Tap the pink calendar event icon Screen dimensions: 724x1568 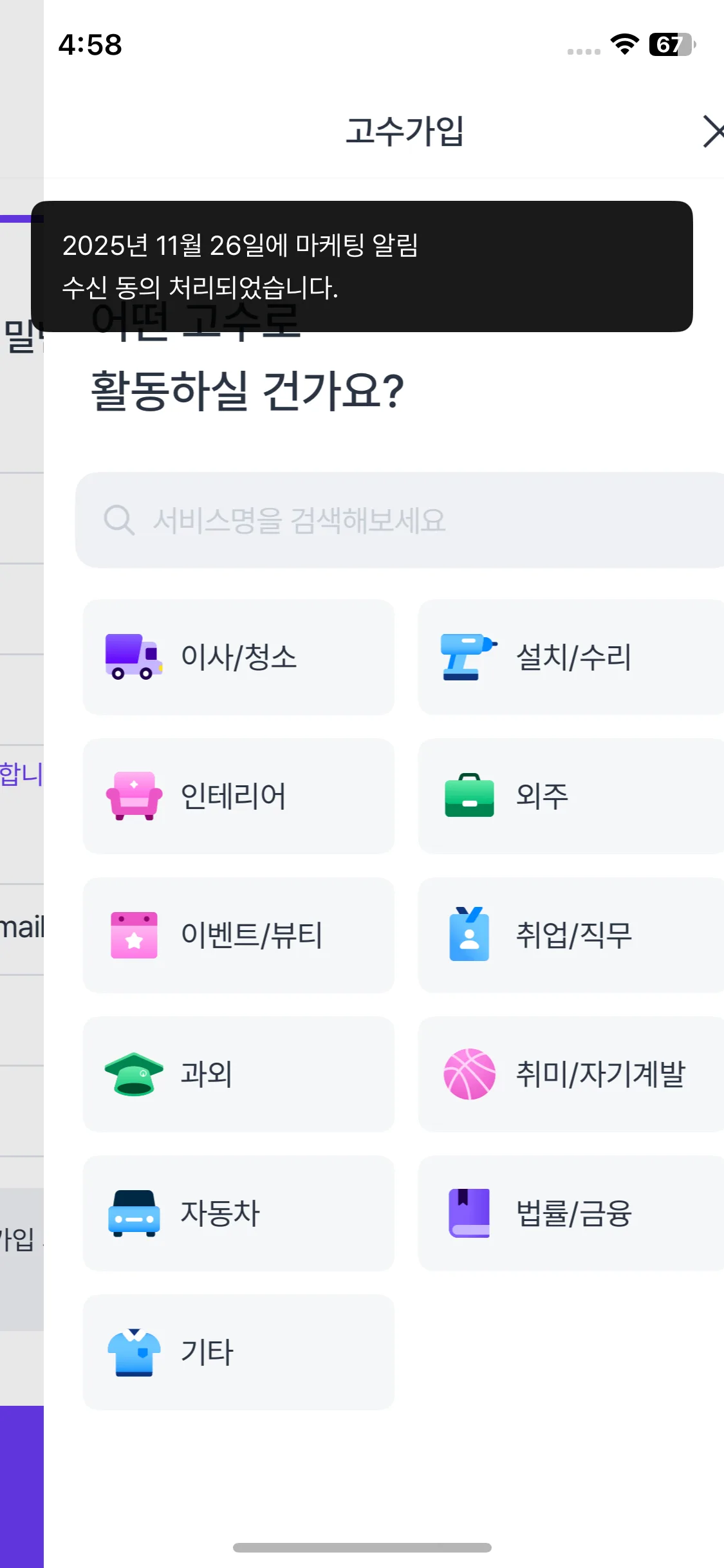click(134, 935)
